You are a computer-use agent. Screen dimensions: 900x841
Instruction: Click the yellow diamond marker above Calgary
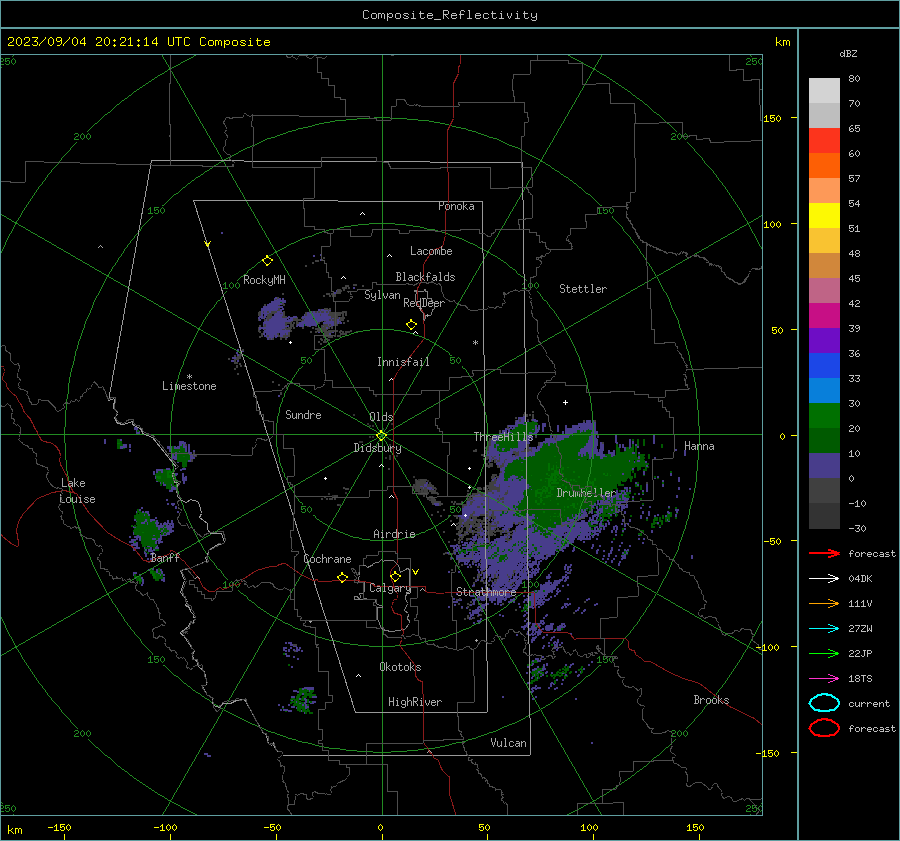[395, 576]
